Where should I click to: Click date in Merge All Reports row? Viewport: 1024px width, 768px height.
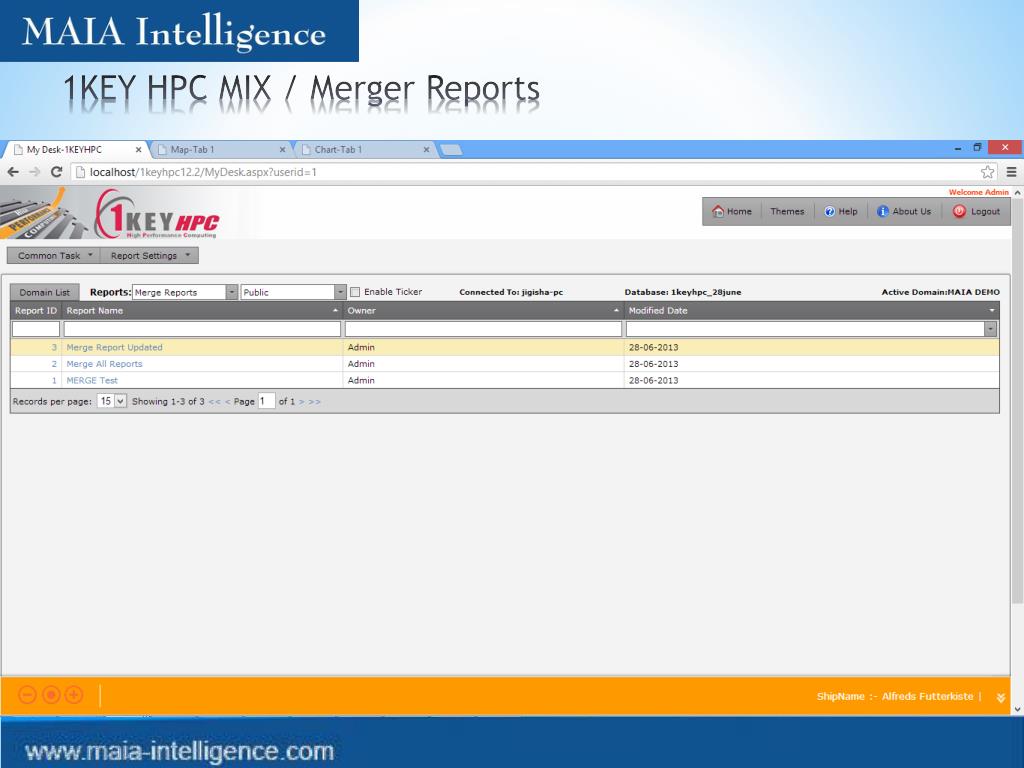point(654,364)
